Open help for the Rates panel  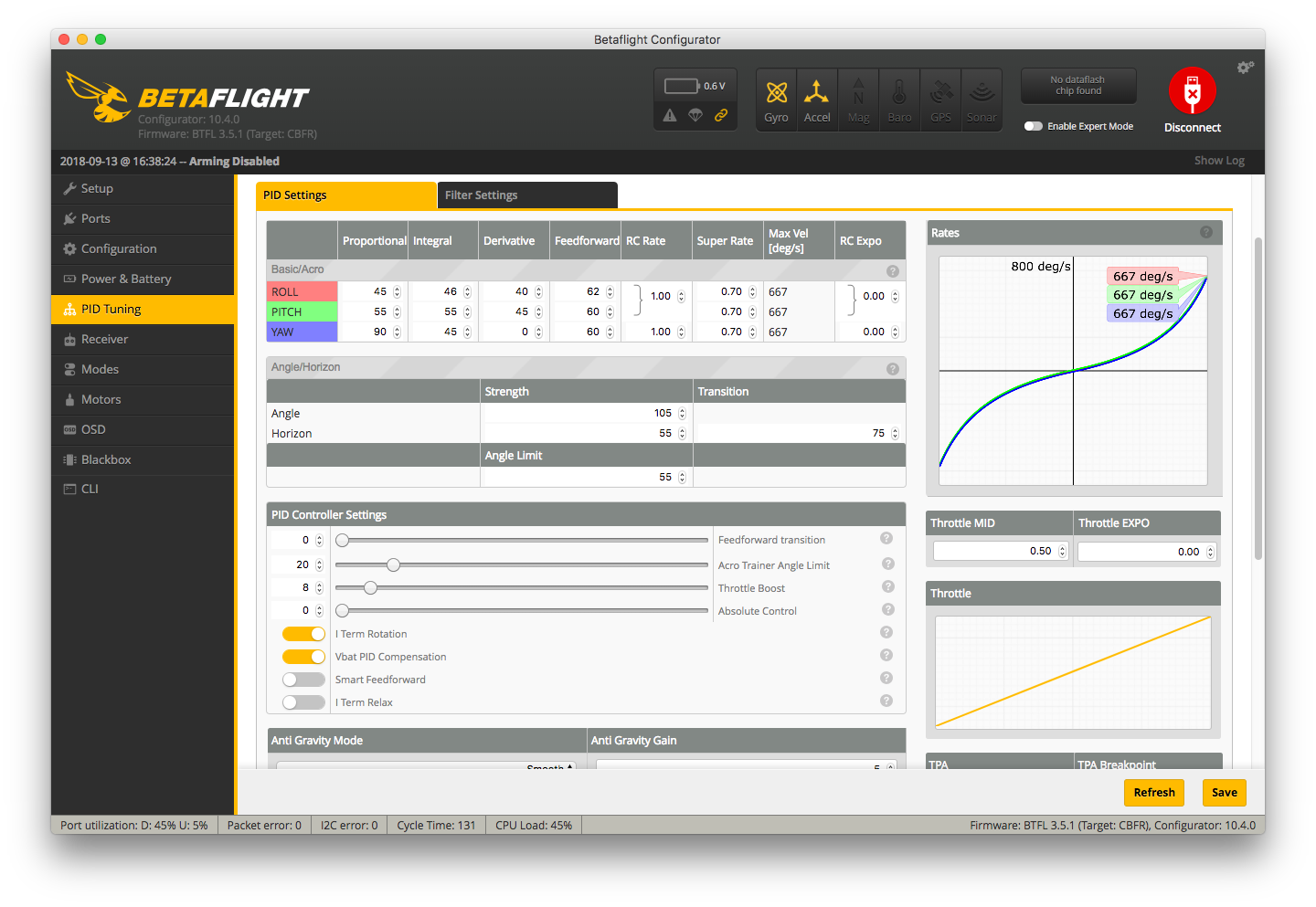[x=1206, y=232]
